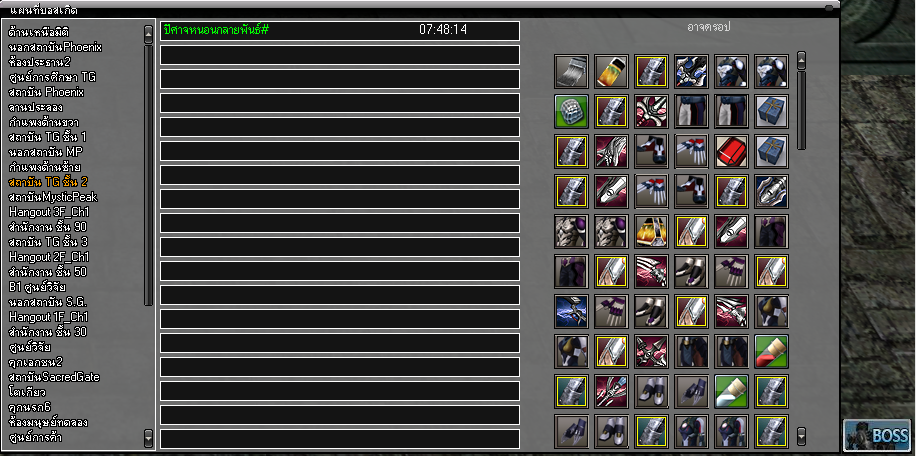Select the boss entry with timer 07:48:14
The height and width of the screenshot is (456, 916).
(340, 30)
